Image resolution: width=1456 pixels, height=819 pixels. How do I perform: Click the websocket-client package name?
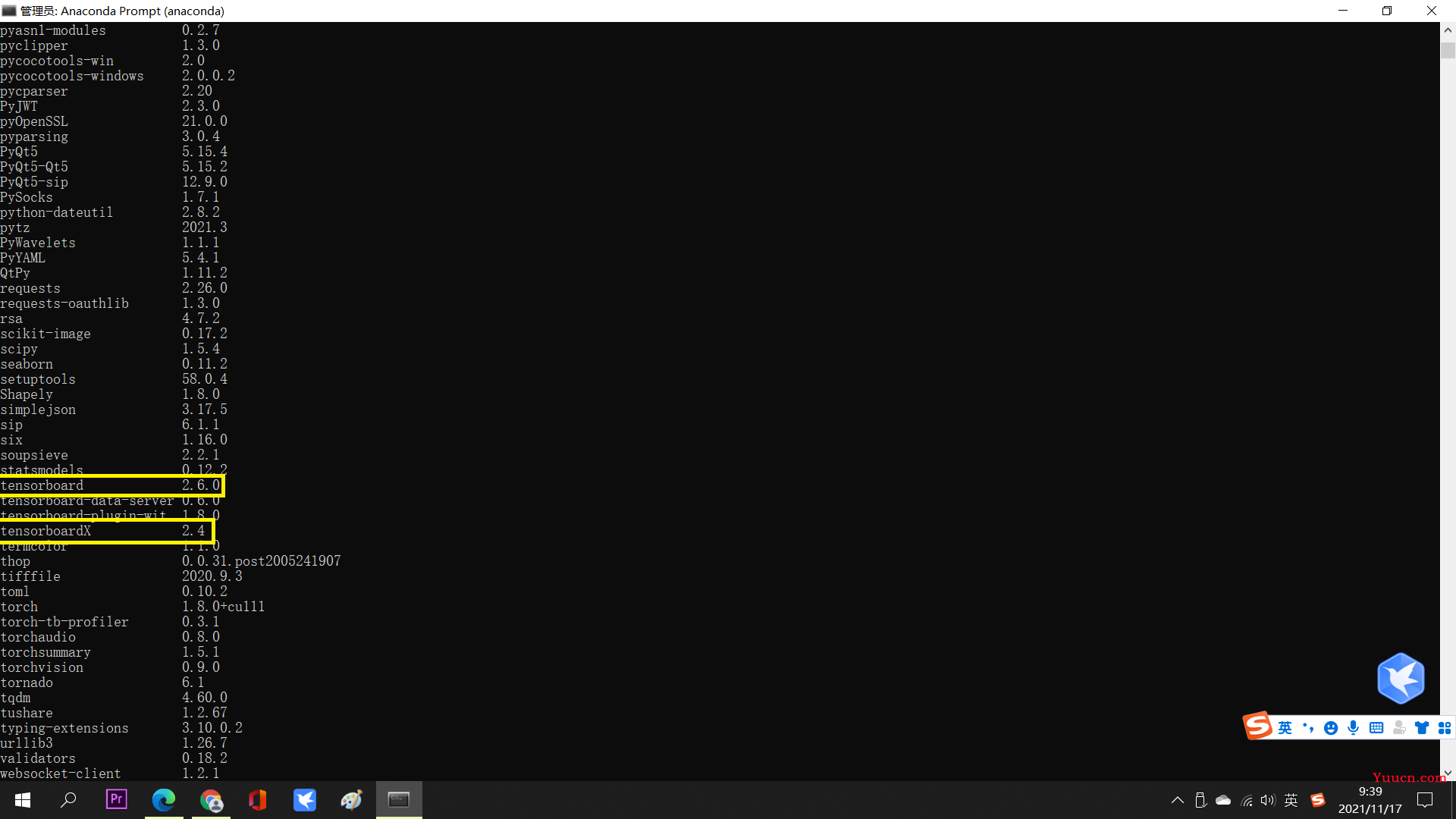(x=61, y=773)
